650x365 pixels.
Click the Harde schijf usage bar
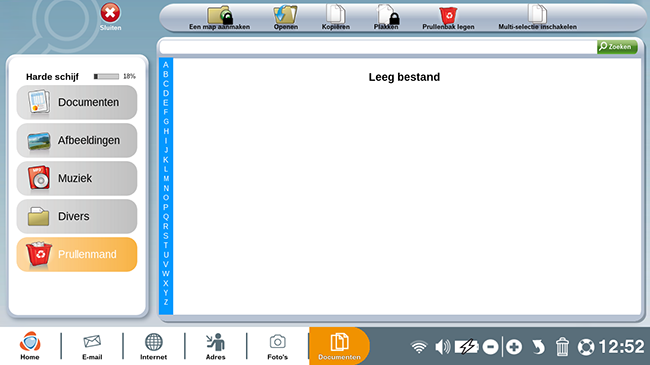click(x=106, y=76)
